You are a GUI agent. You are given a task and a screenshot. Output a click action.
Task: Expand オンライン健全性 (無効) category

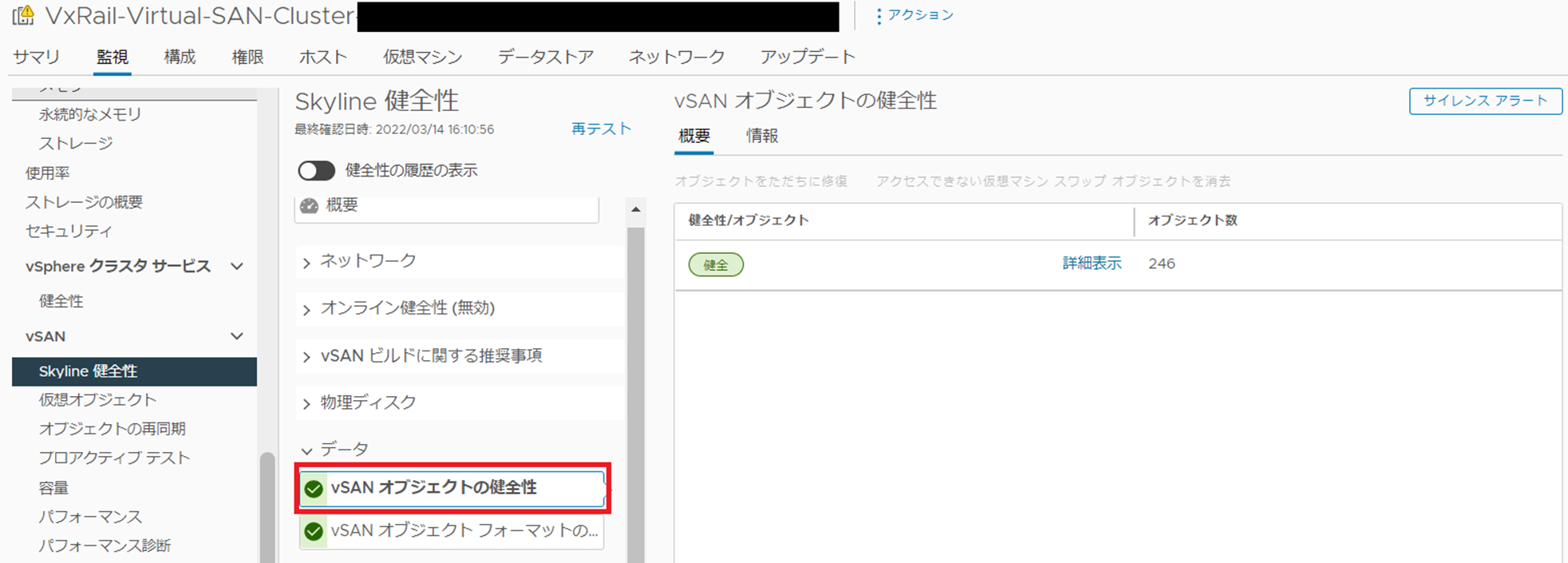click(x=306, y=309)
